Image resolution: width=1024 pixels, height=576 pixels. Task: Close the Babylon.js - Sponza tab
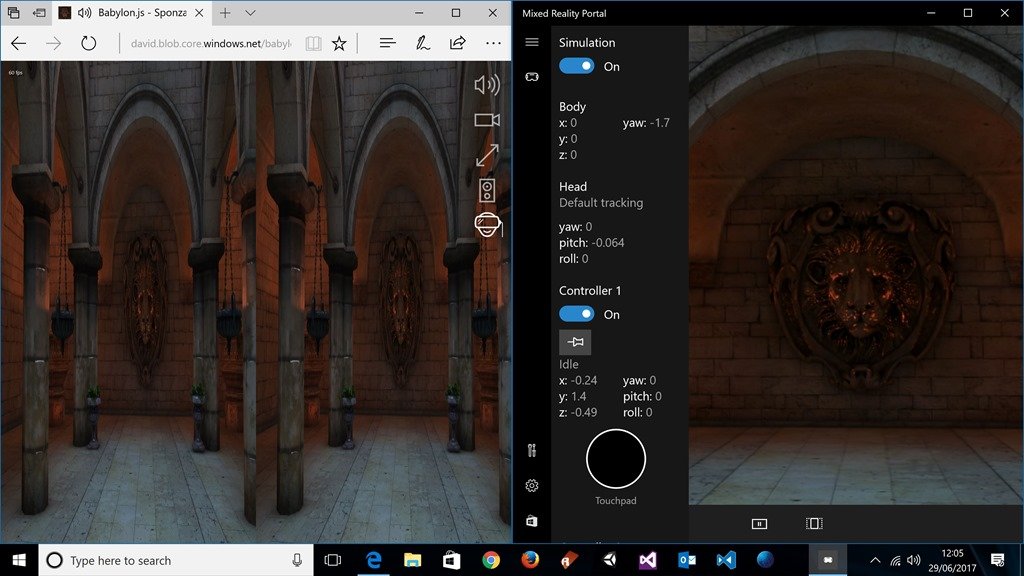point(199,13)
